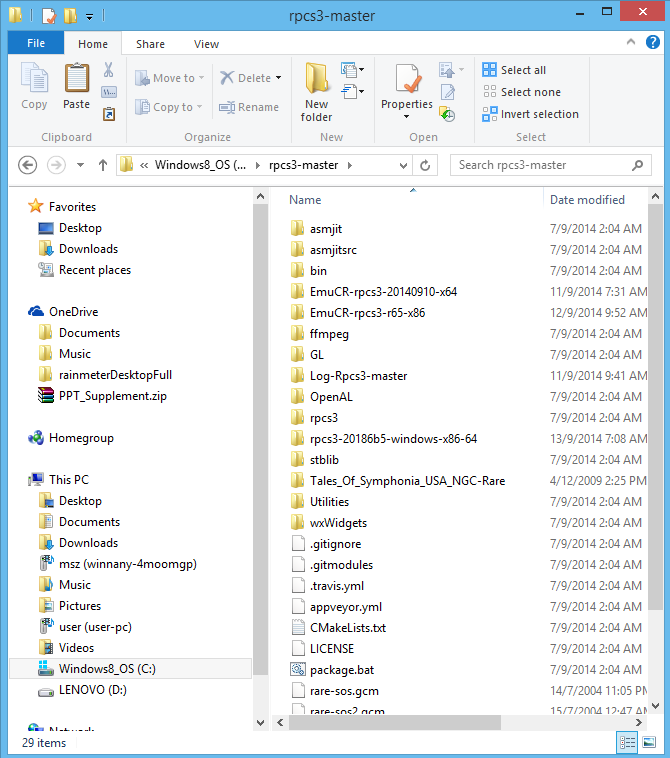
Task: Open the File menu
Action: tap(36, 43)
